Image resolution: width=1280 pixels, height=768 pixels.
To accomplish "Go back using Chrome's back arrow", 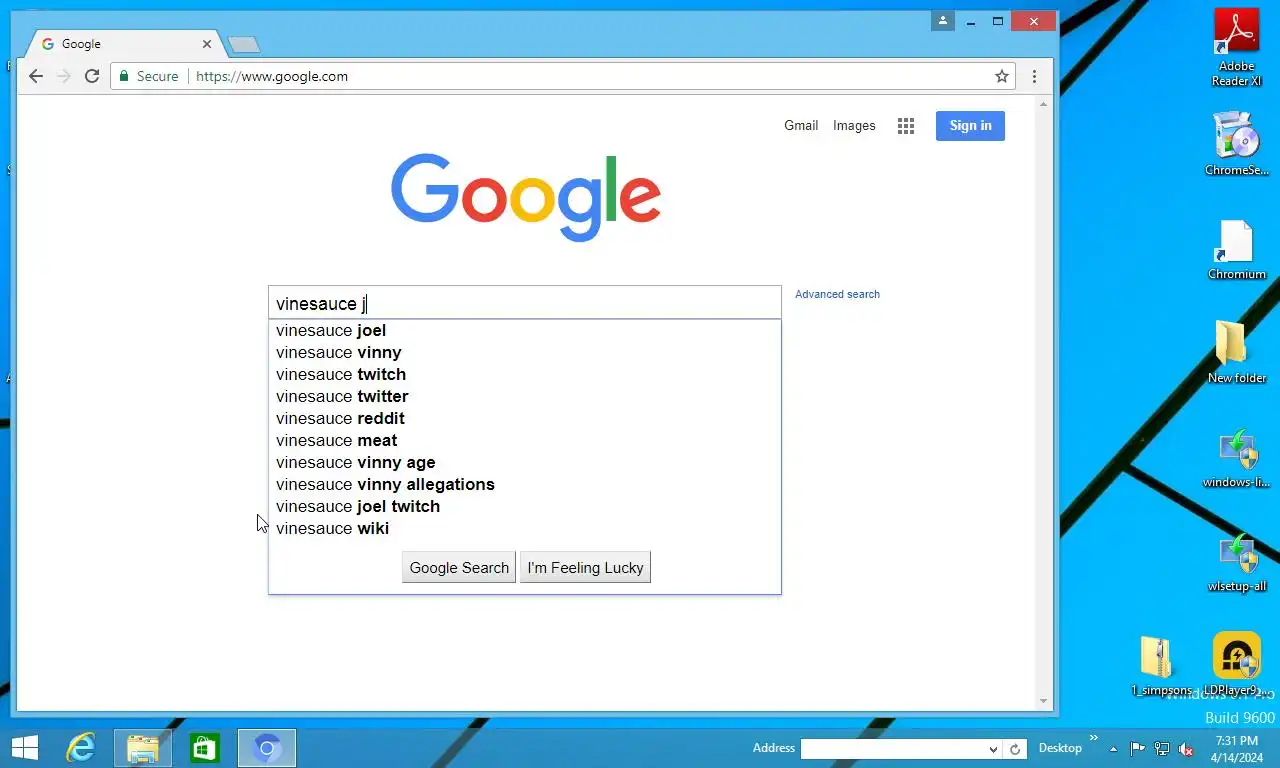I will pyautogui.click(x=36, y=76).
